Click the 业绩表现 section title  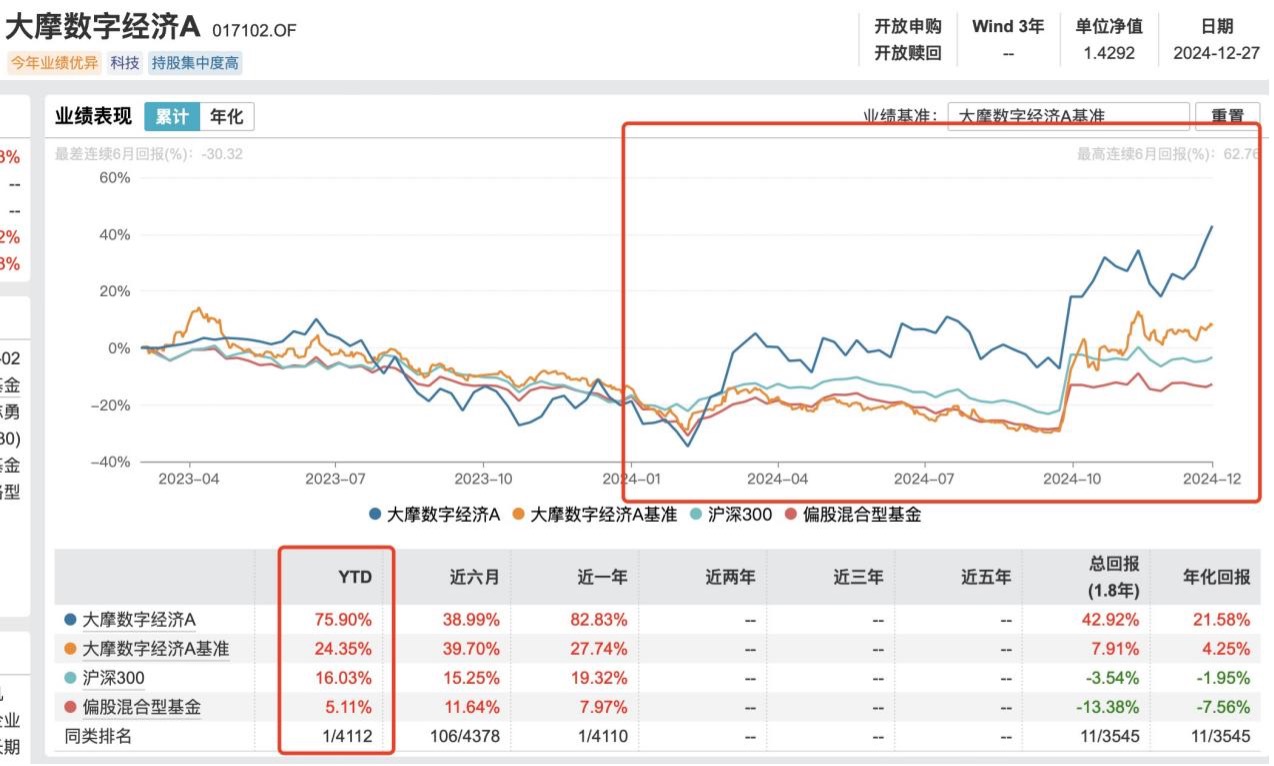tap(93, 116)
